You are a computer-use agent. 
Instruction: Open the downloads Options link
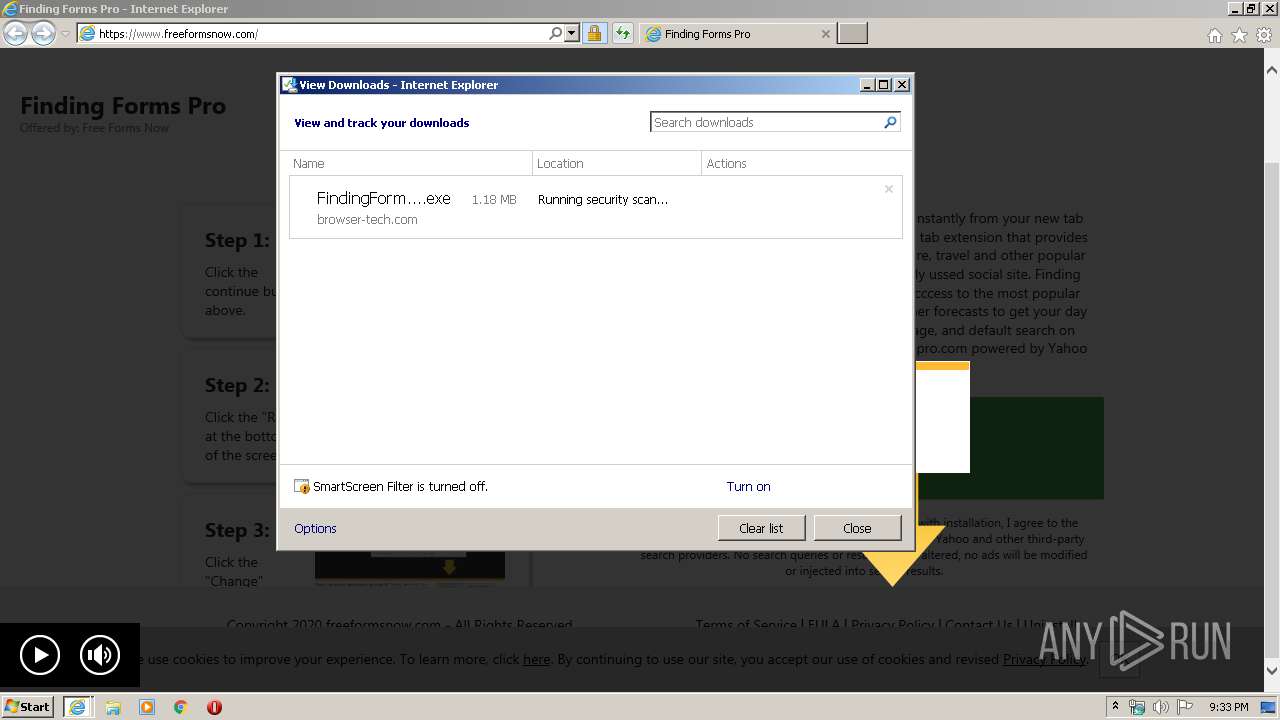[315, 528]
